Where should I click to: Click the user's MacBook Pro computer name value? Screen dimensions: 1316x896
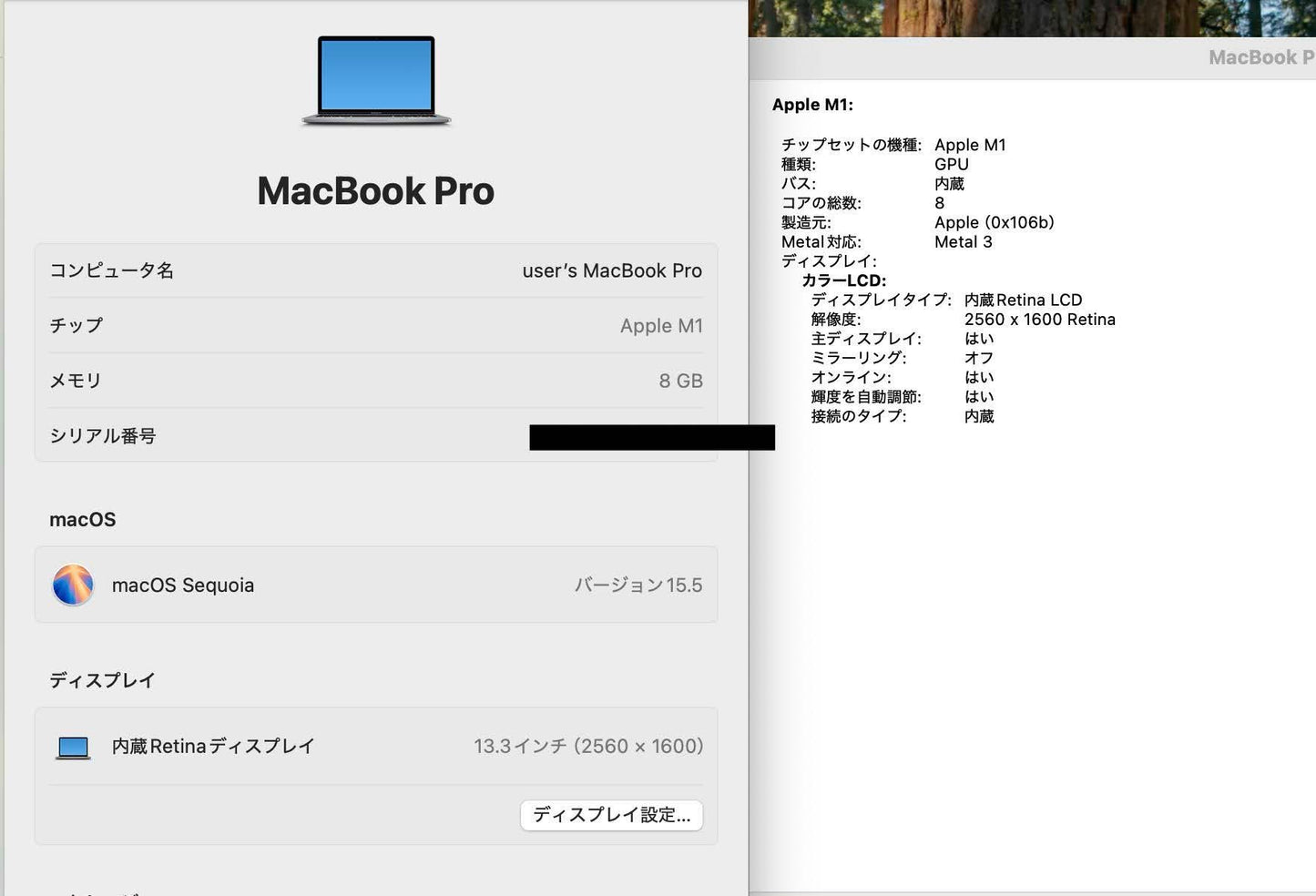click(612, 270)
